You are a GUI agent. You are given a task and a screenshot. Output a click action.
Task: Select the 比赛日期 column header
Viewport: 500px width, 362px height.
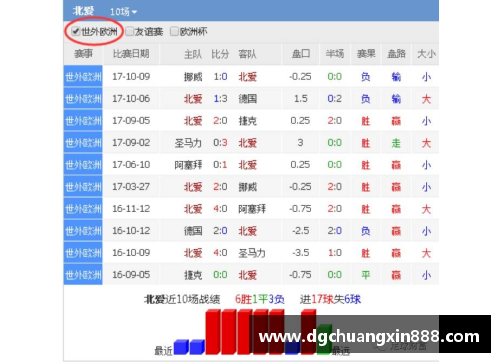point(131,54)
